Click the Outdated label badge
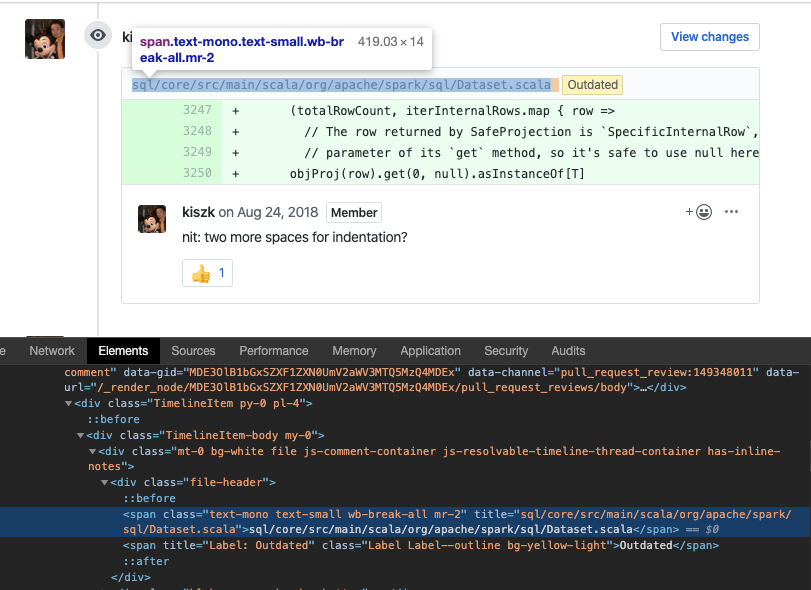 click(x=592, y=85)
